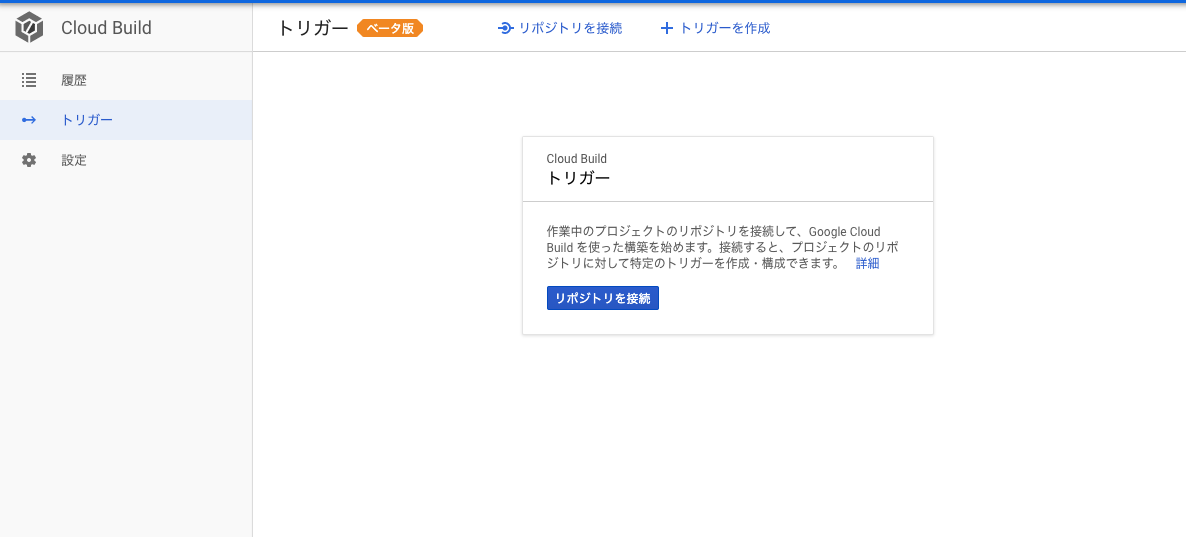Click the Cloud Build title text in sidebar
Viewport: 1186px width, 537px height.
click(x=106, y=28)
